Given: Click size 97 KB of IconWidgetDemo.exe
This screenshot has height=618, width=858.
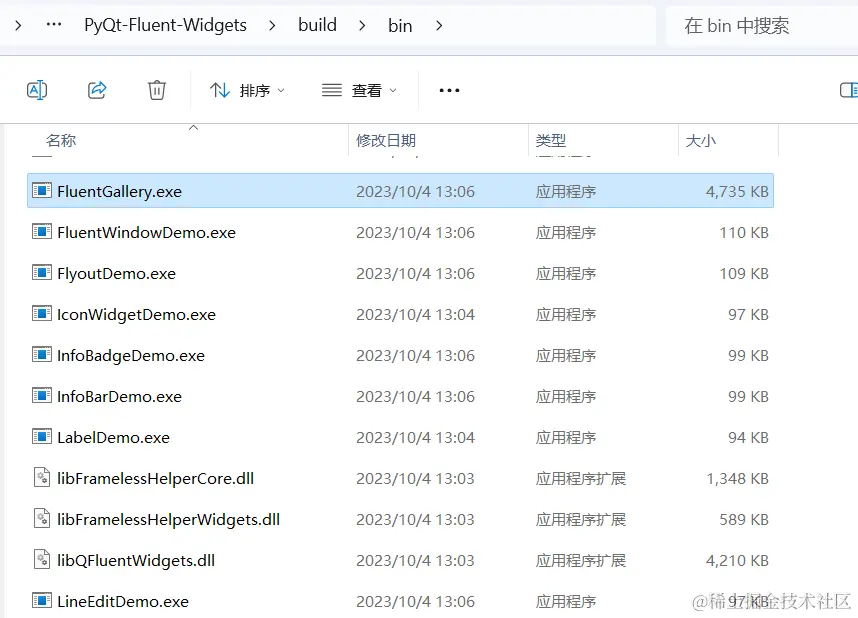Looking at the screenshot, I should (748, 315).
